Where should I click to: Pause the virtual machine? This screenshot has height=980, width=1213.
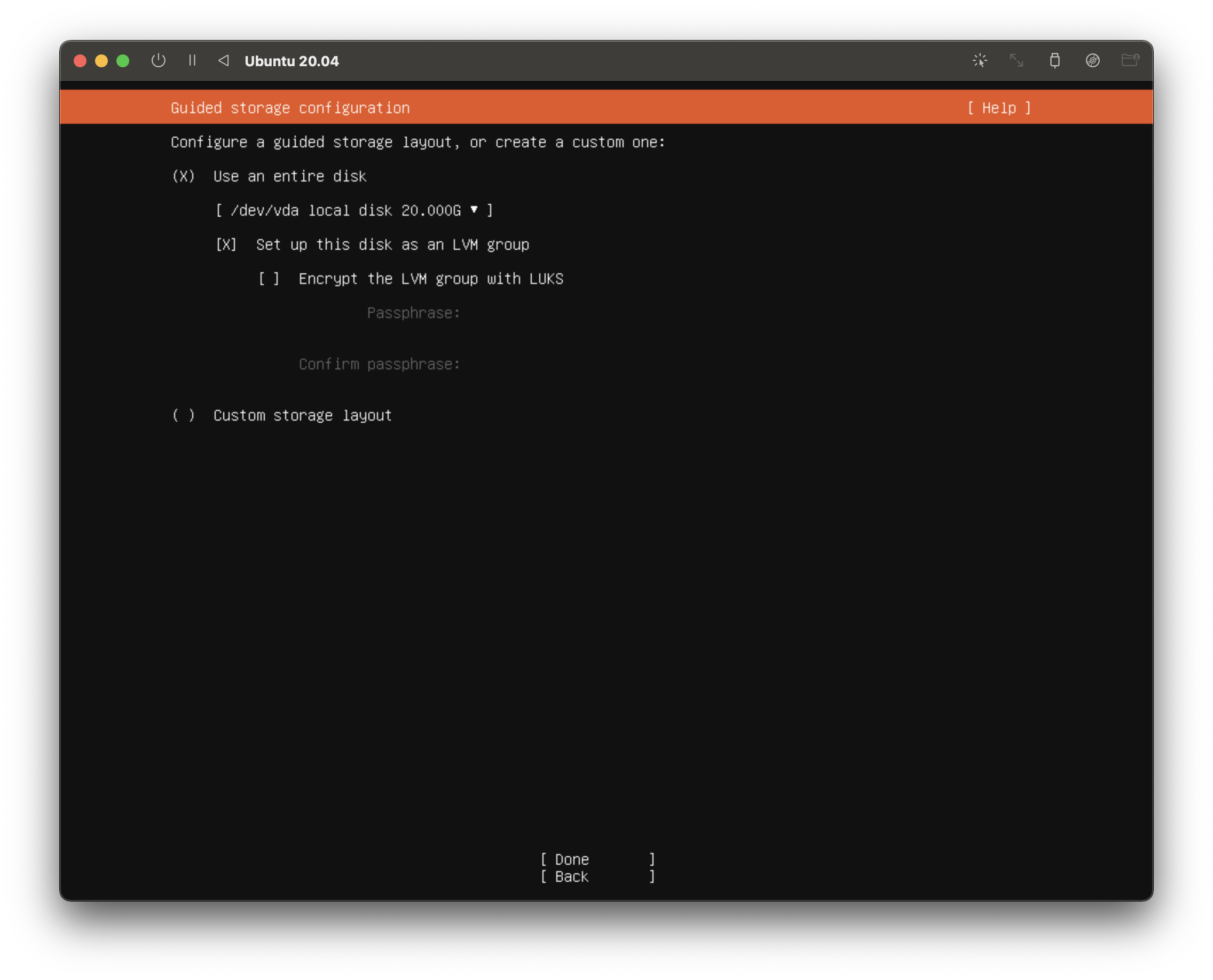(192, 60)
